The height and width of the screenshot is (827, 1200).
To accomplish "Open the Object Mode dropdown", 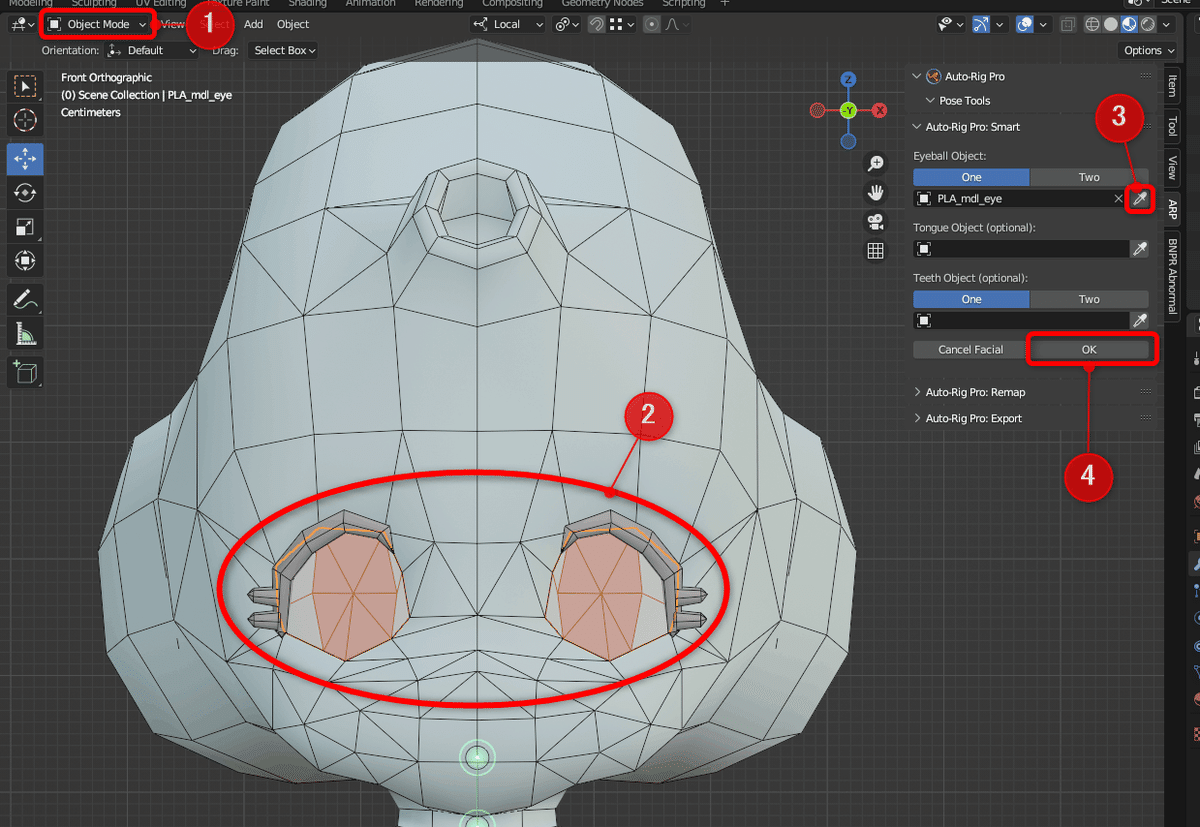I will pos(98,24).
